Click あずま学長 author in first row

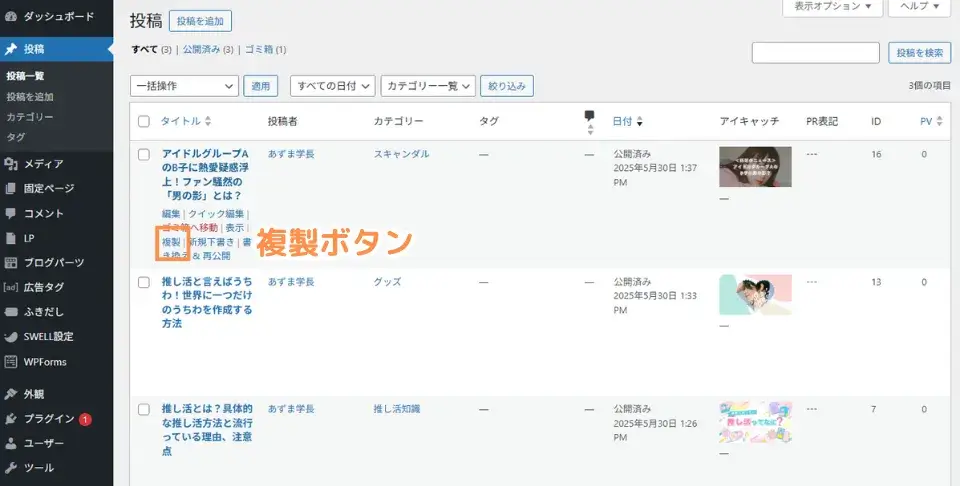click(291, 154)
